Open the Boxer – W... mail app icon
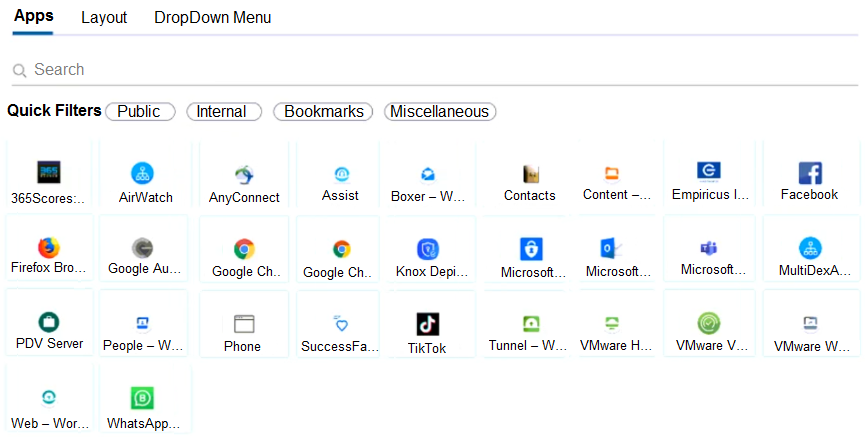The width and height of the screenshot is (865, 437). pos(428,175)
